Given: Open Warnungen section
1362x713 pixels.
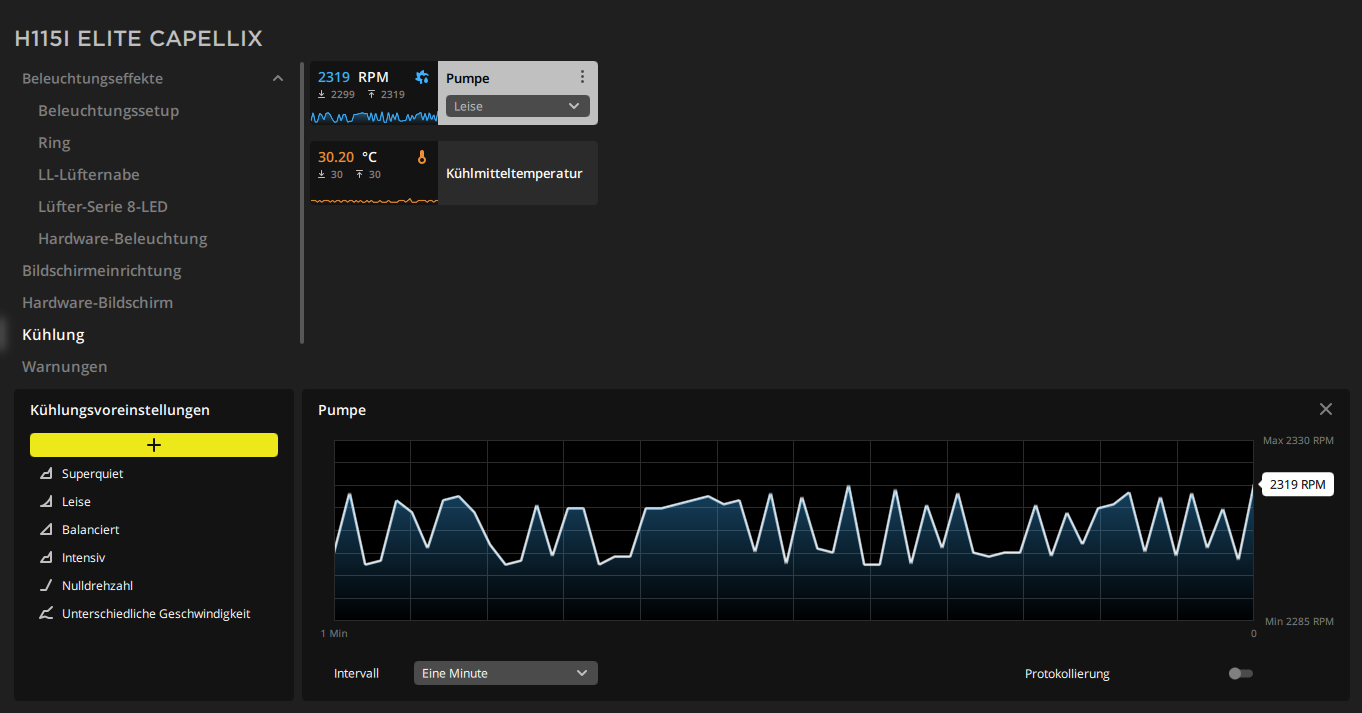Looking at the screenshot, I should pos(65,367).
